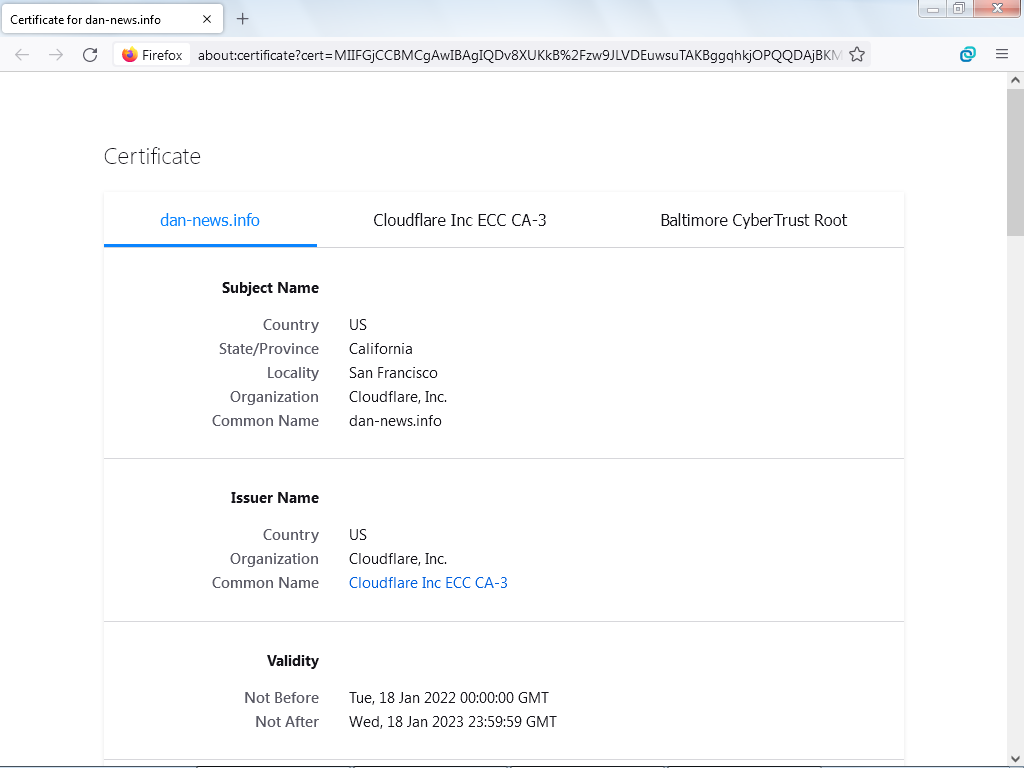Click the Subject Name section heading
Screen dimensions: 1024x768
pyautogui.click(x=270, y=288)
